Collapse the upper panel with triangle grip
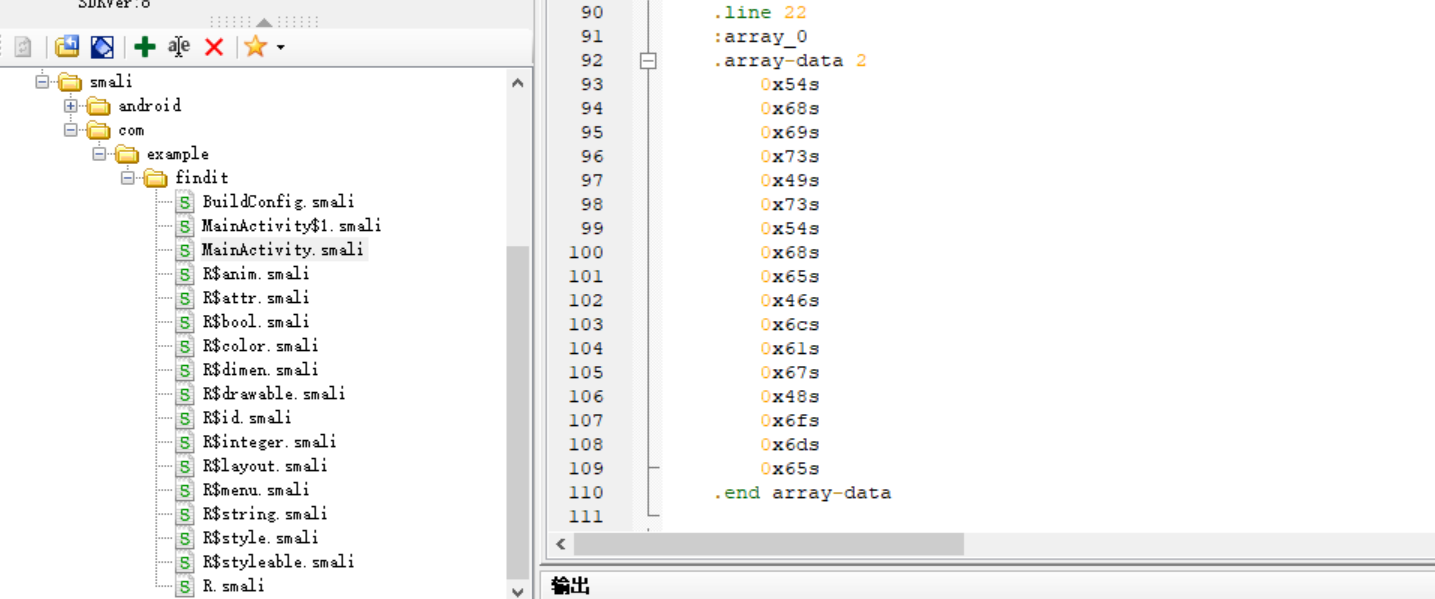This screenshot has width=1435, height=599. 264,22
